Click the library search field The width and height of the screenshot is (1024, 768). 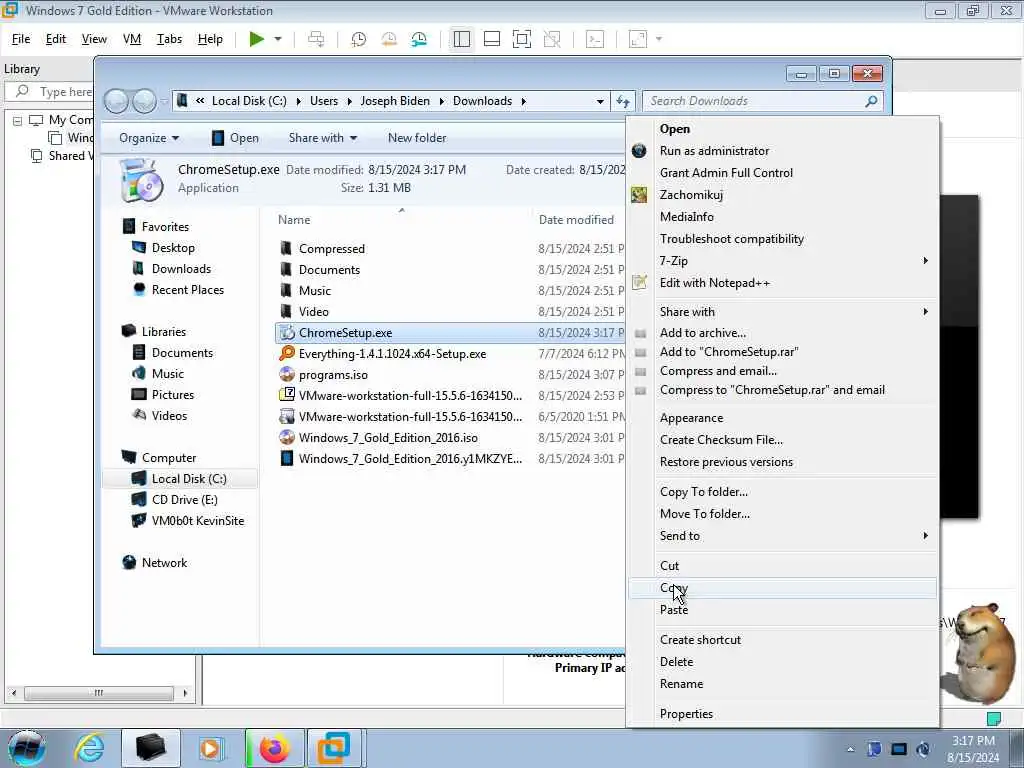click(x=52, y=91)
